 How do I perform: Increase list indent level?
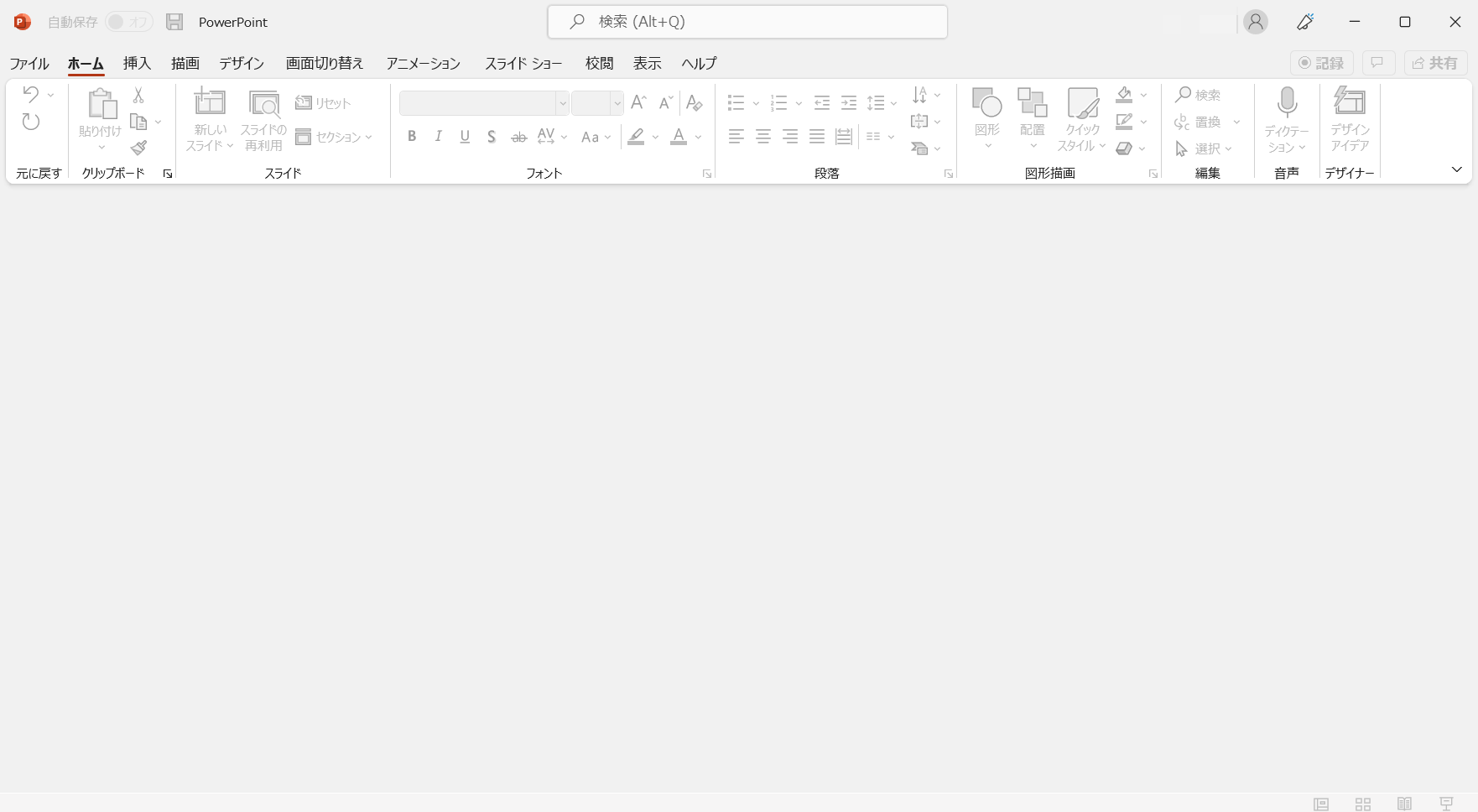click(x=849, y=102)
